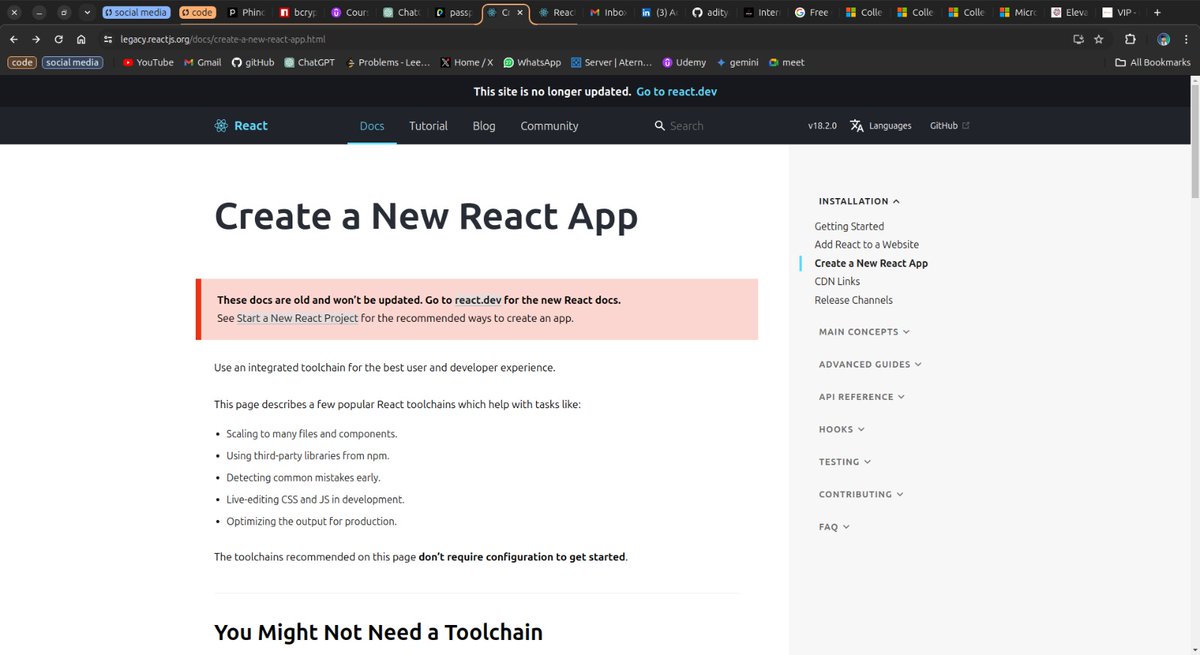Go forward with the browser forward arrow
1200x655 pixels.
point(36,39)
